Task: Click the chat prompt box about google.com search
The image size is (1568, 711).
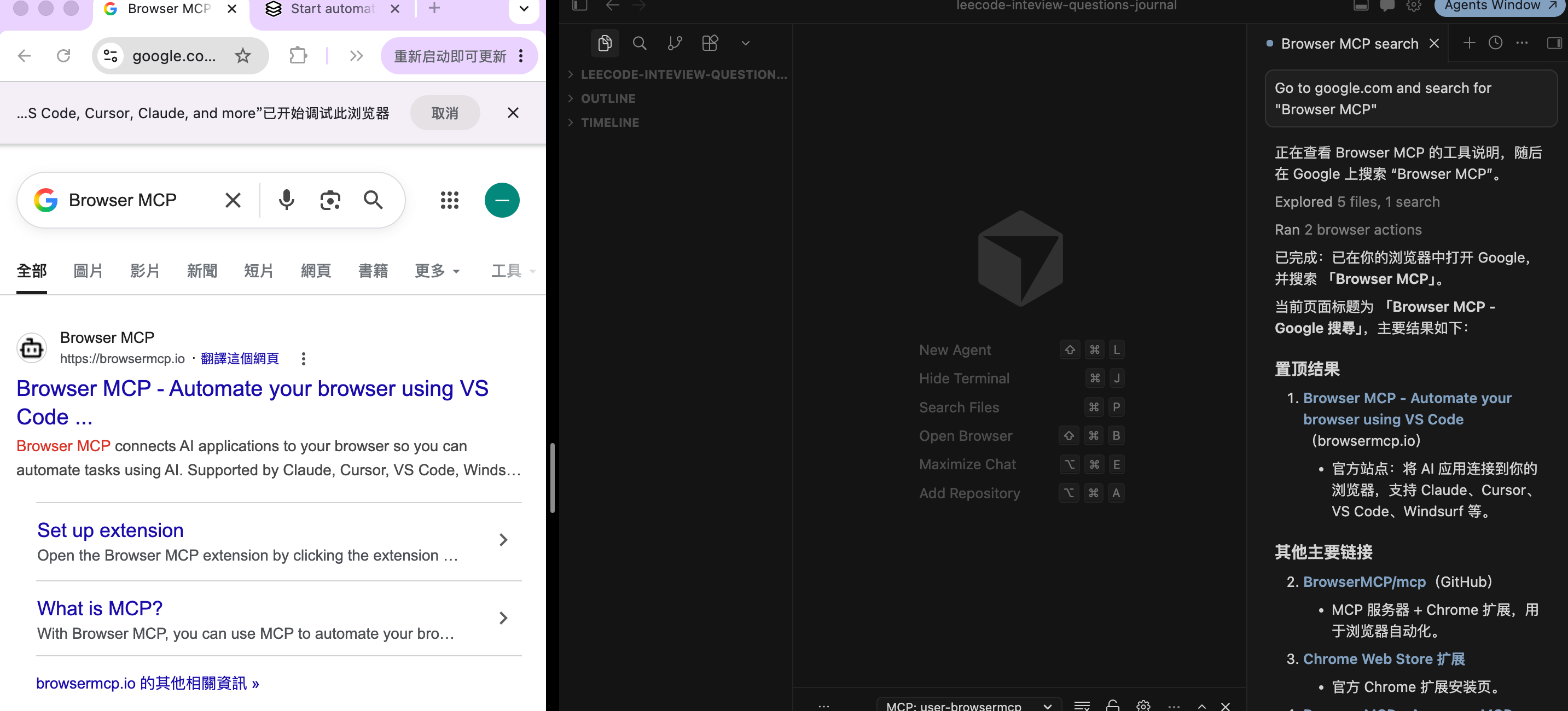Action: click(x=1410, y=98)
